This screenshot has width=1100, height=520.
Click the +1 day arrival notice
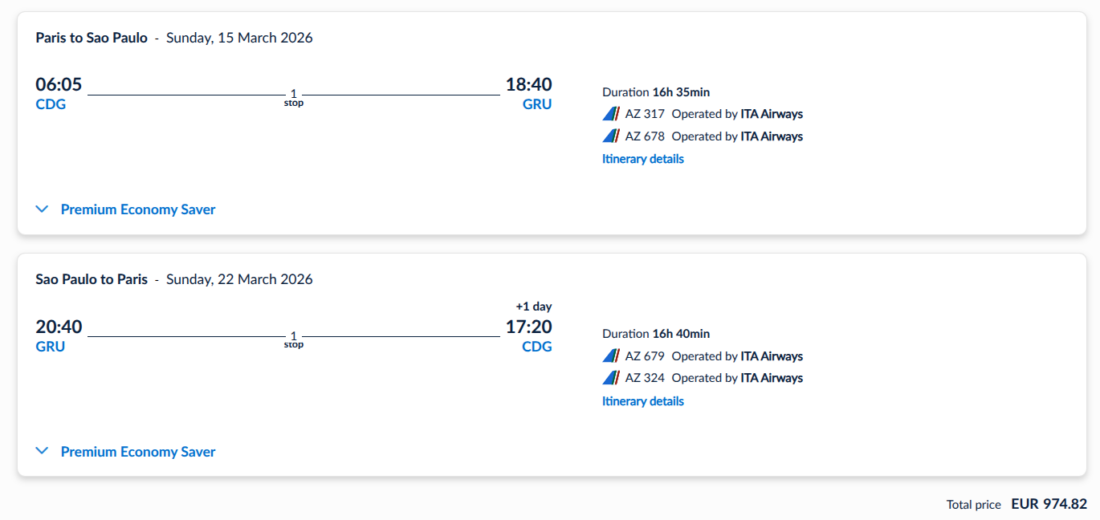click(533, 306)
